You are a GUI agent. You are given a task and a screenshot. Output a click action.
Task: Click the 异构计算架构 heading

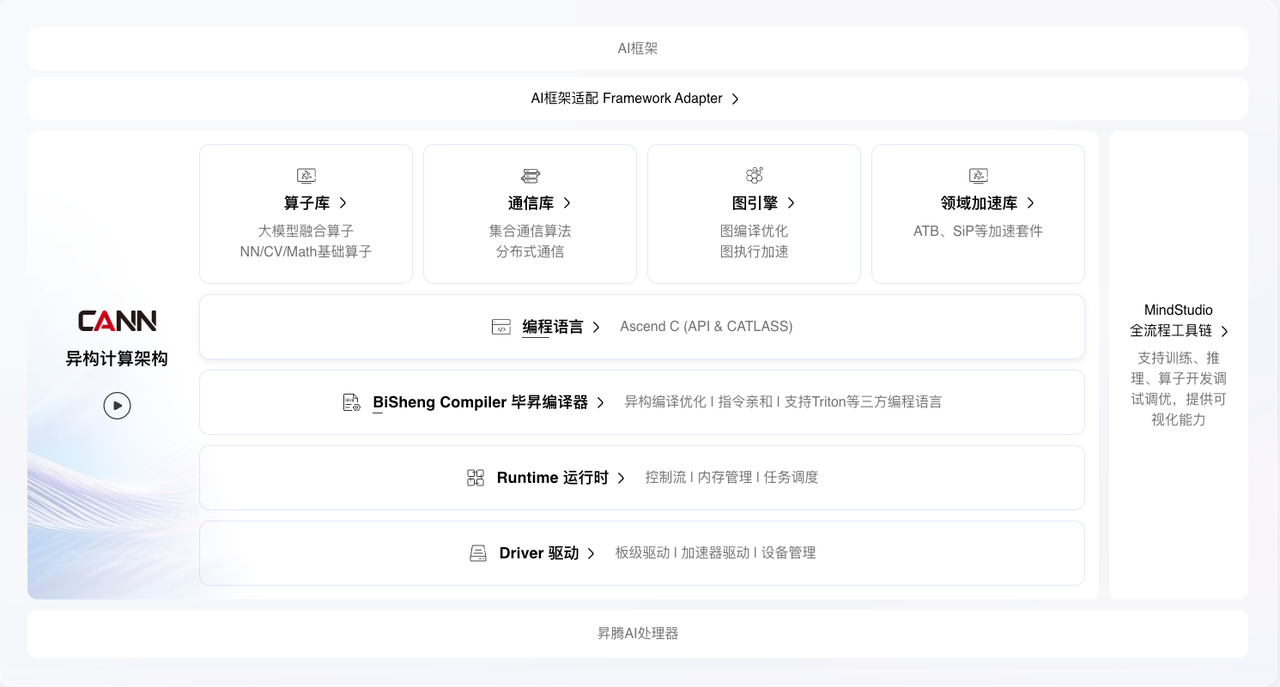pos(117,358)
